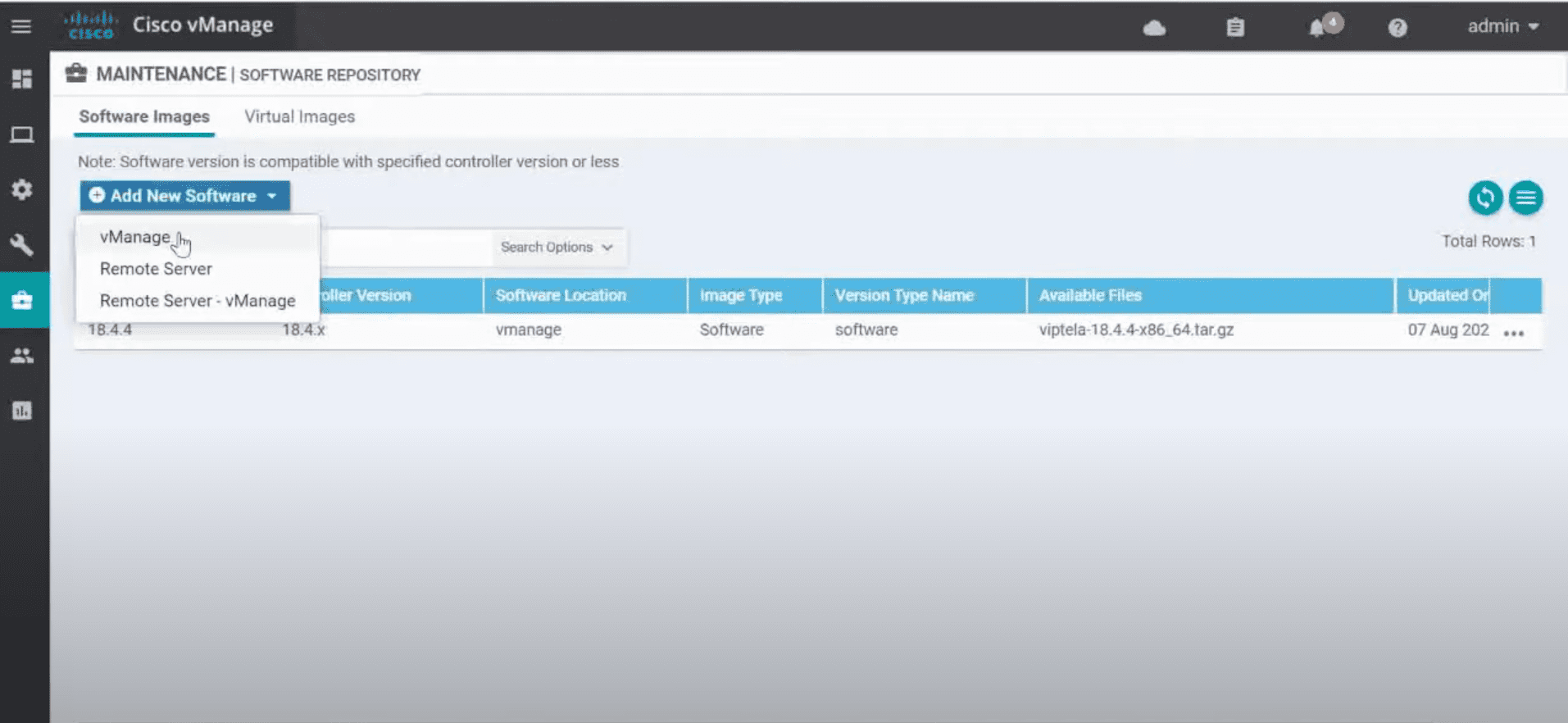Sort by Software Location column header
Screen dimensions: 1568x723
click(x=561, y=295)
